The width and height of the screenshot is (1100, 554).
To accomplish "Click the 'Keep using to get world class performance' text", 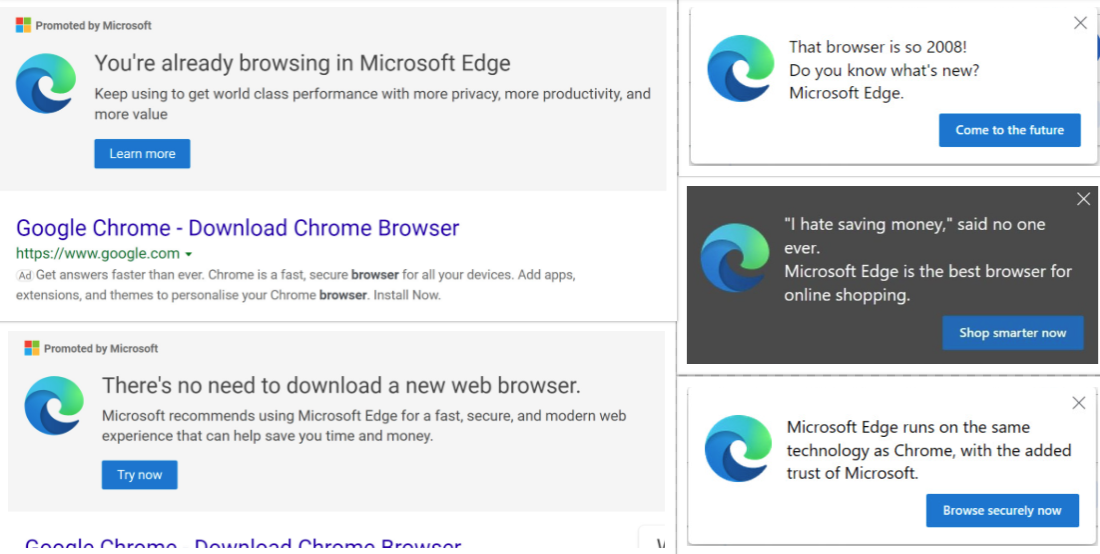I will (x=373, y=104).
